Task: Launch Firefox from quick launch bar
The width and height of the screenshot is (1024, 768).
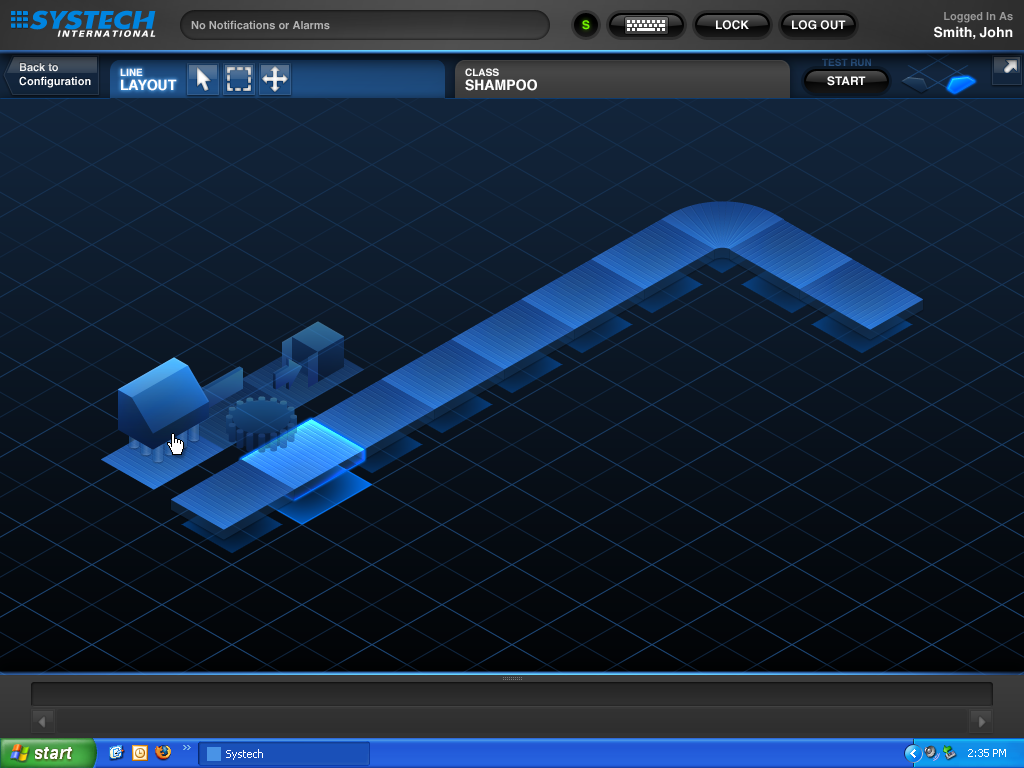Action: [163, 752]
